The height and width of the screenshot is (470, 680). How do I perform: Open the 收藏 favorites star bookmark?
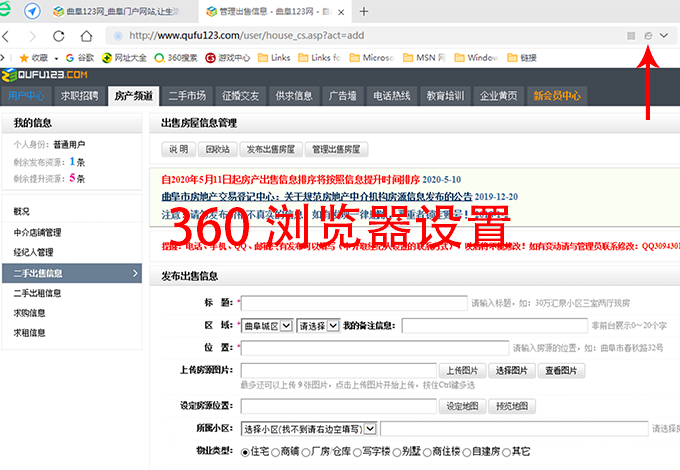(30, 58)
